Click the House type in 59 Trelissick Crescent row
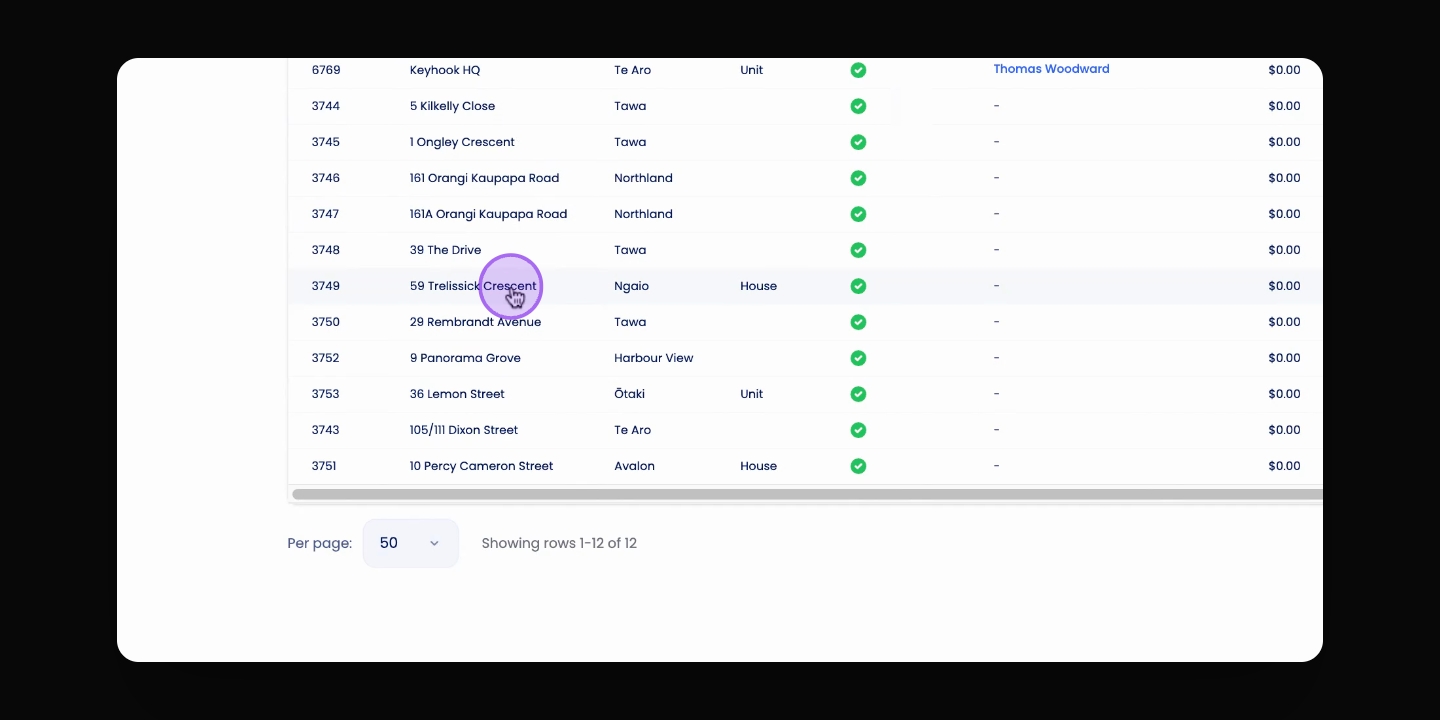 click(x=758, y=286)
